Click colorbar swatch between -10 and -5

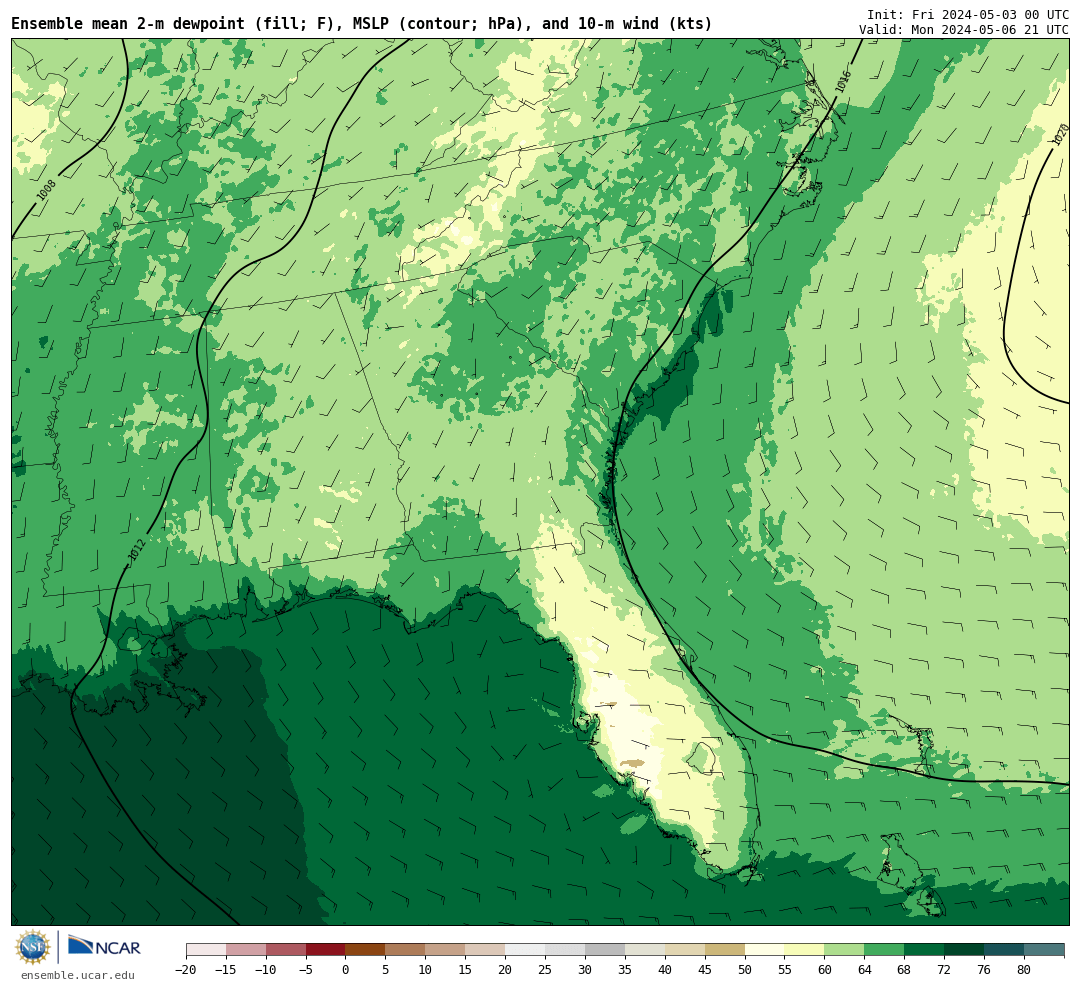pos(286,950)
